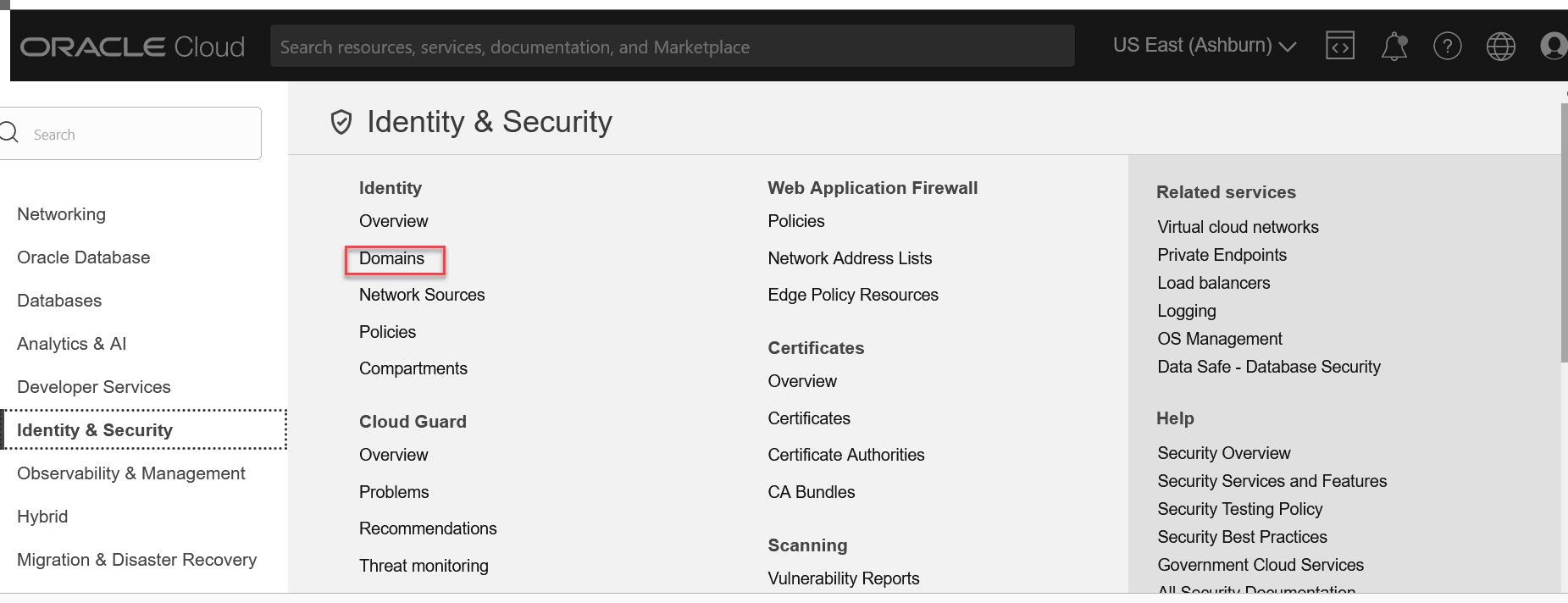Open Observability & Management in the sidebar
Screen dimensions: 1568x603
coord(131,473)
